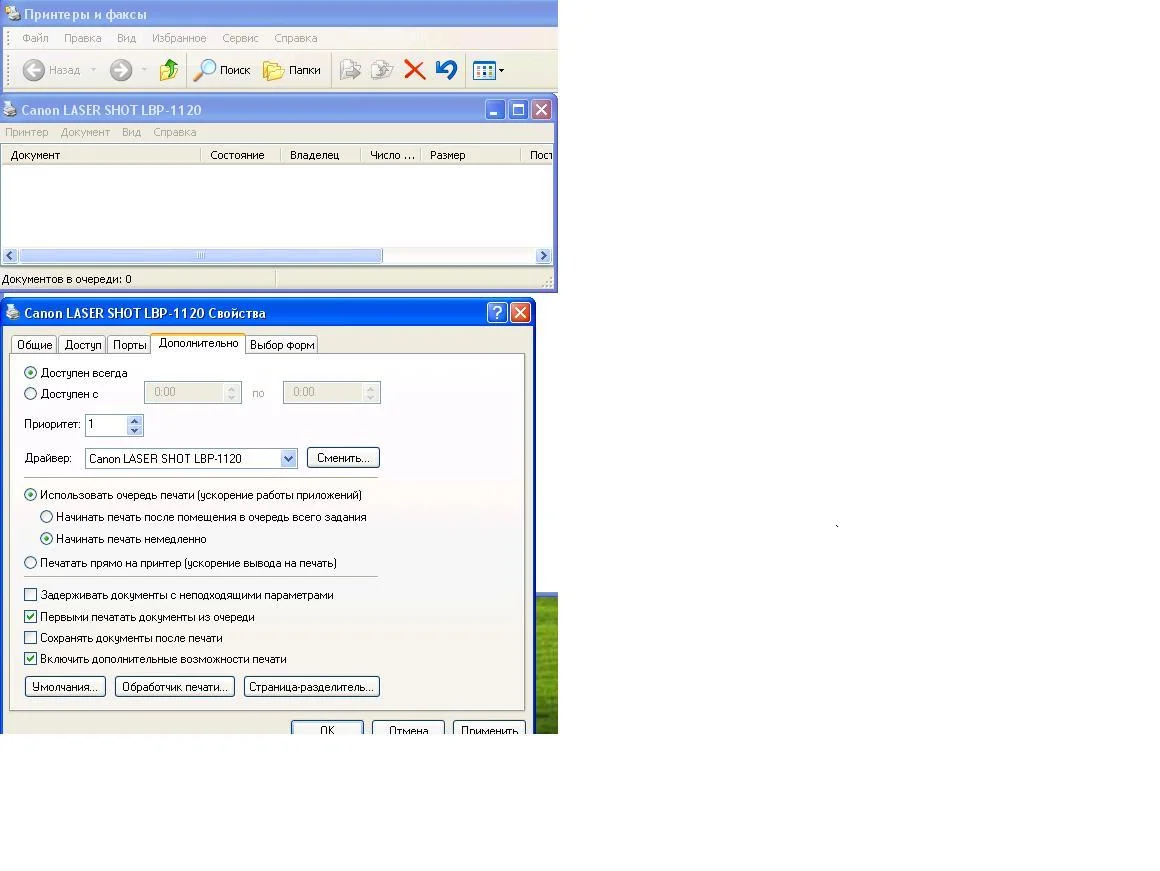Click the blue Undo arrow icon

click(446, 70)
